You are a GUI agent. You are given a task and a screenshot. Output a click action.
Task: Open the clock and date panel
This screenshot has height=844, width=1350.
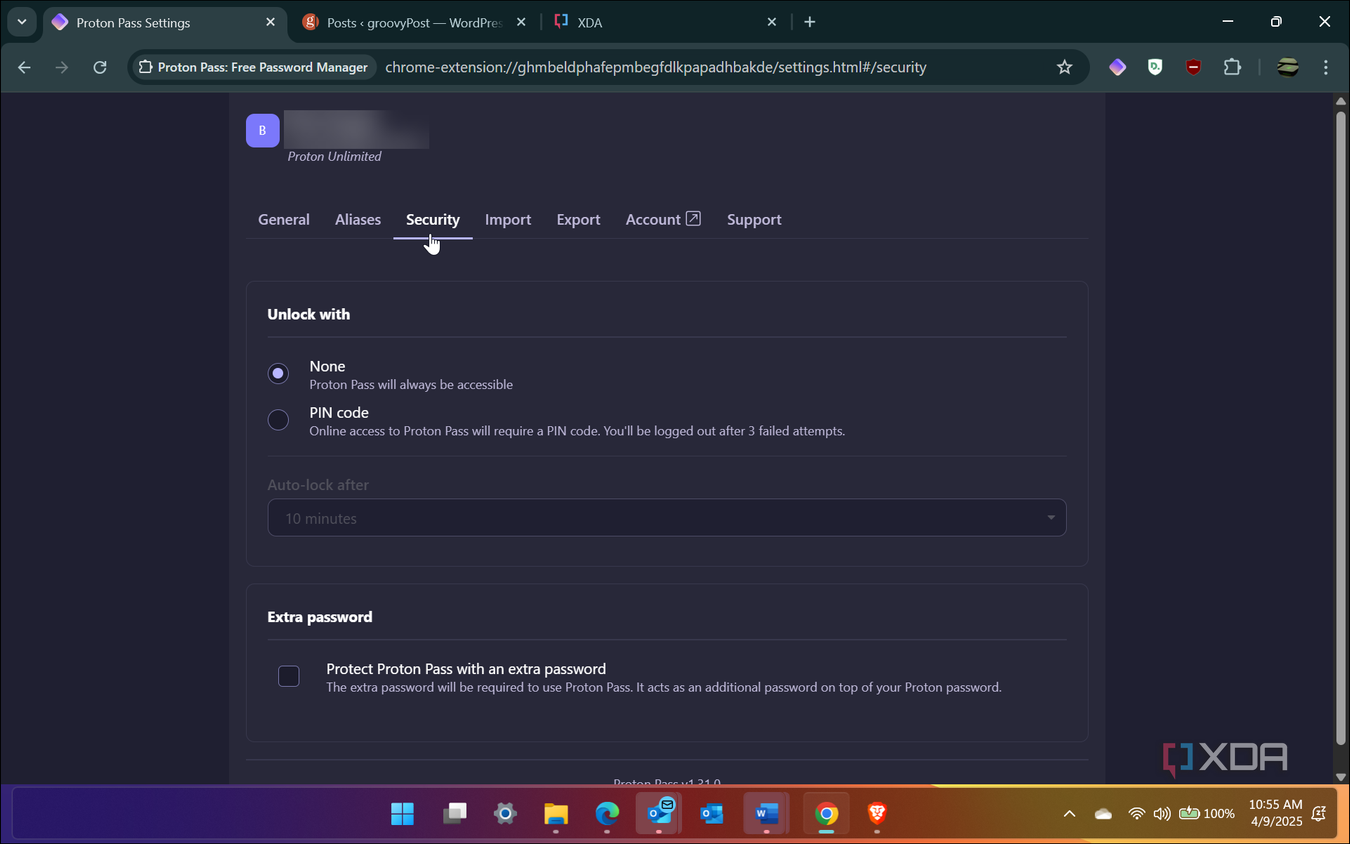point(1275,813)
